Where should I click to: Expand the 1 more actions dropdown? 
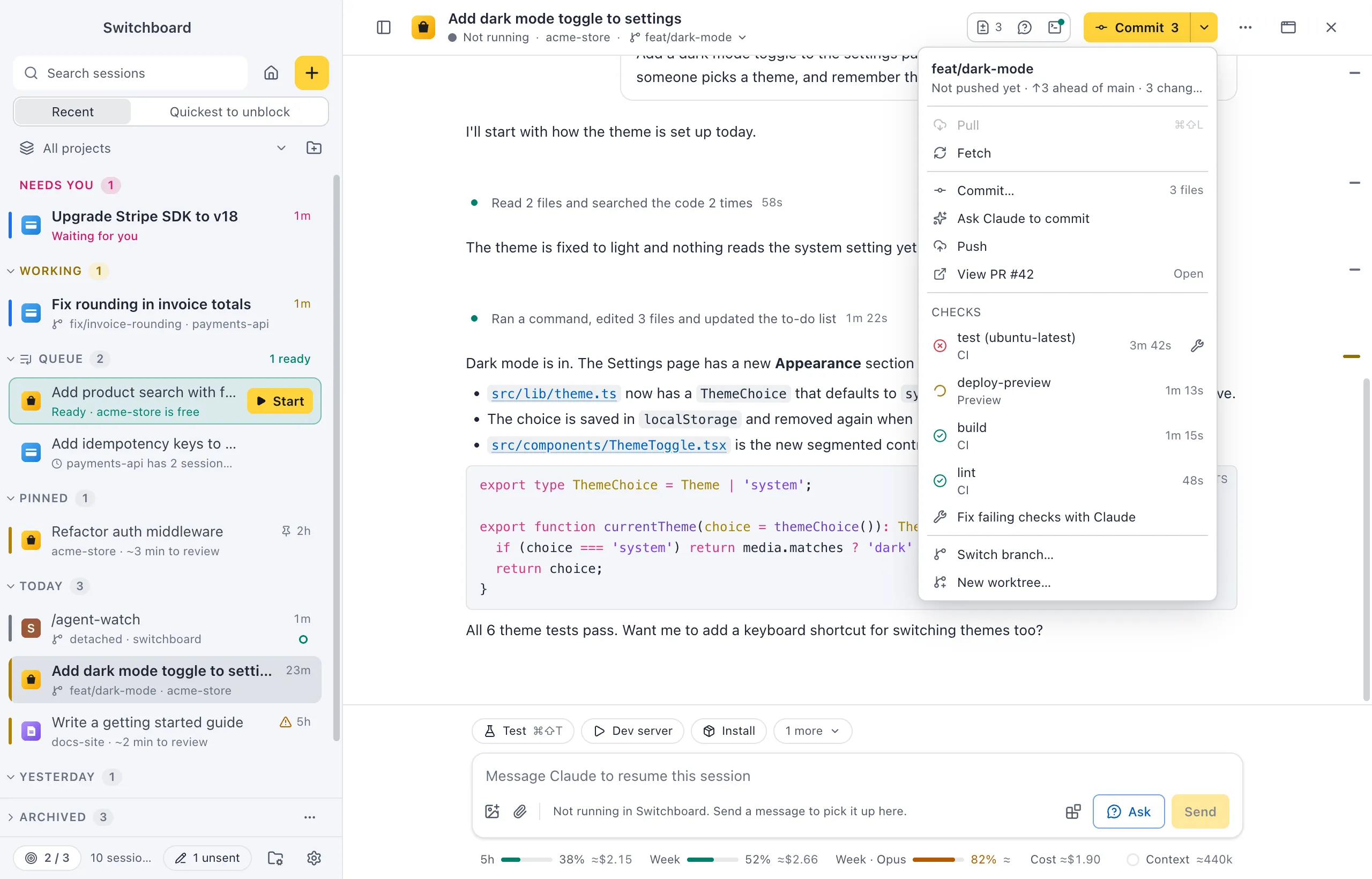tap(812, 731)
